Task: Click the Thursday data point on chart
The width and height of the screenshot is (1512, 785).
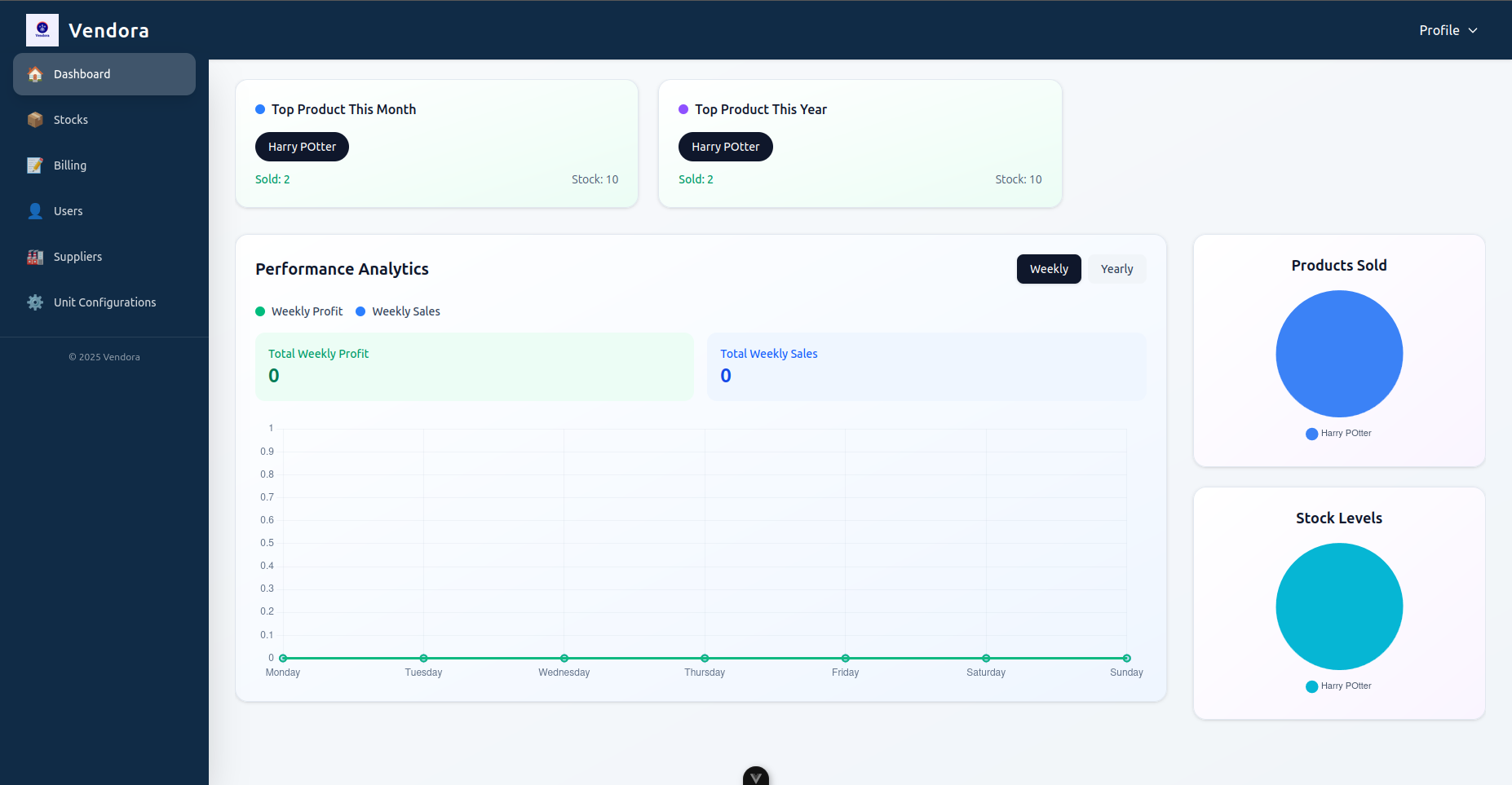Action: click(705, 658)
